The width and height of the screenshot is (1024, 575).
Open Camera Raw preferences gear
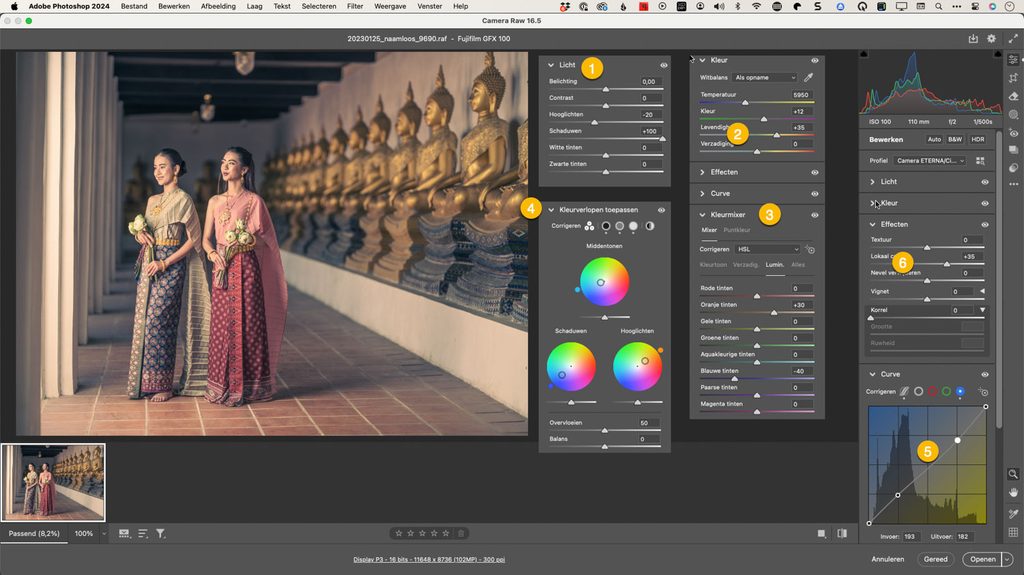[x=991, y=39]
